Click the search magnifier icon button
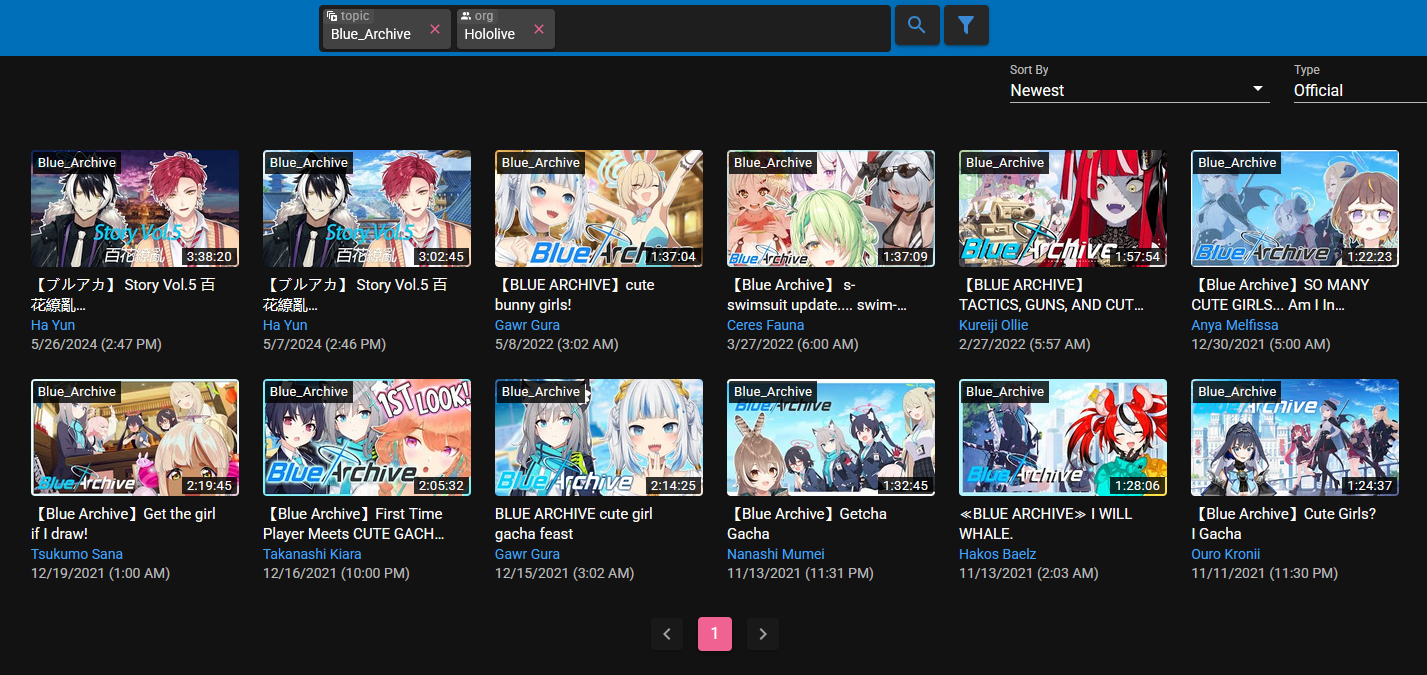 point(916,26)
